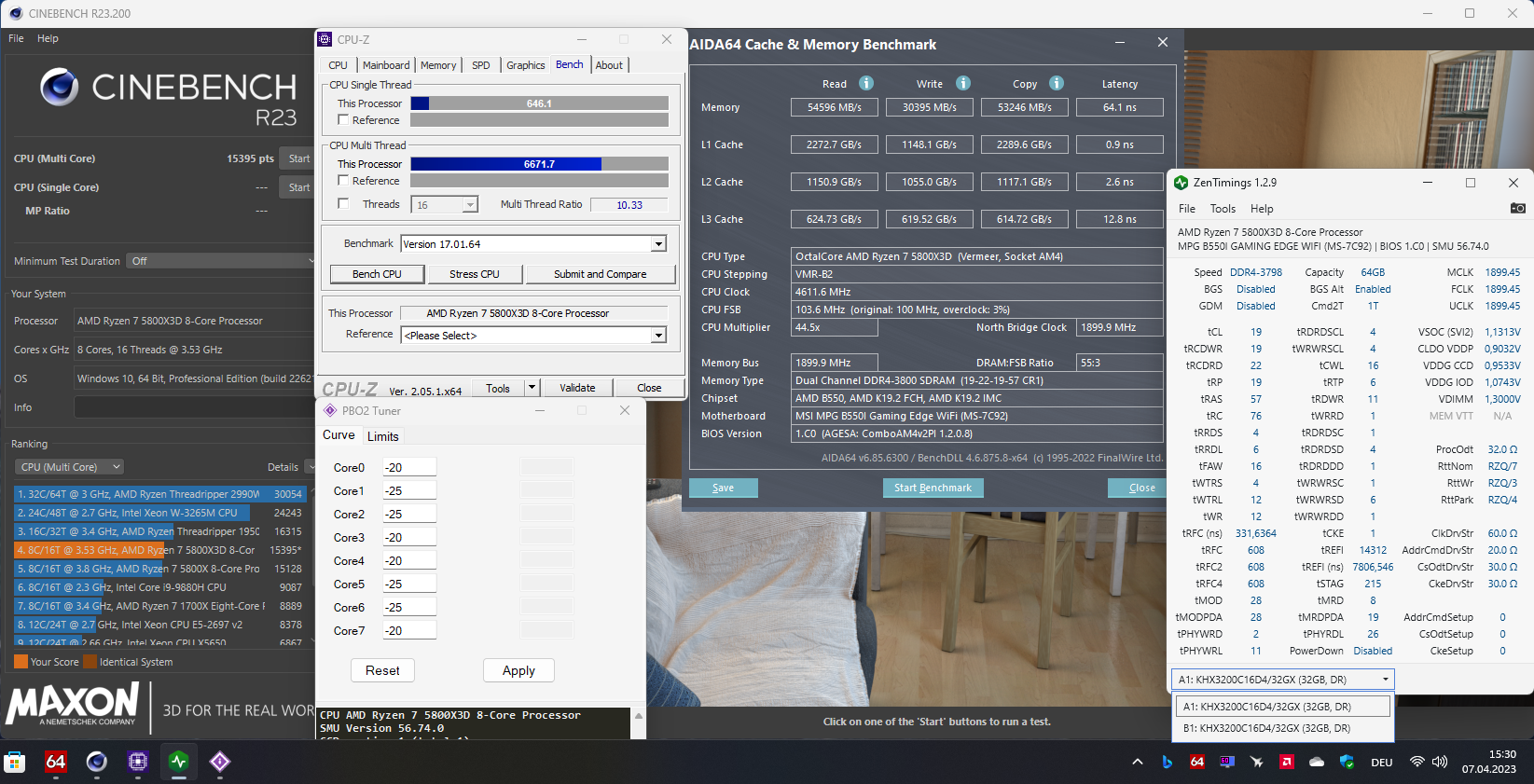The width and height of the screenshot is (1534, 784).
Task: Start the Cinebench Single Core test
Action: [298, 187]
